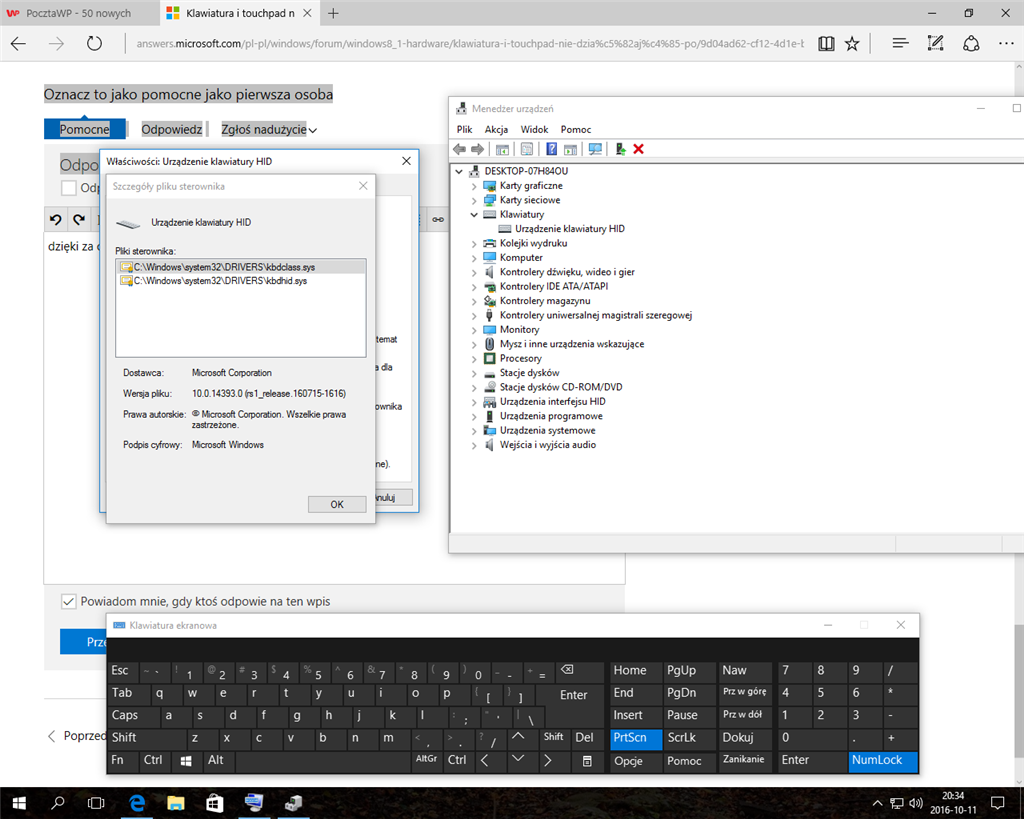Scan for hardware changes in Menedżer urządzeń
This screenshot has width=1024, height=819.
[595, 149]
